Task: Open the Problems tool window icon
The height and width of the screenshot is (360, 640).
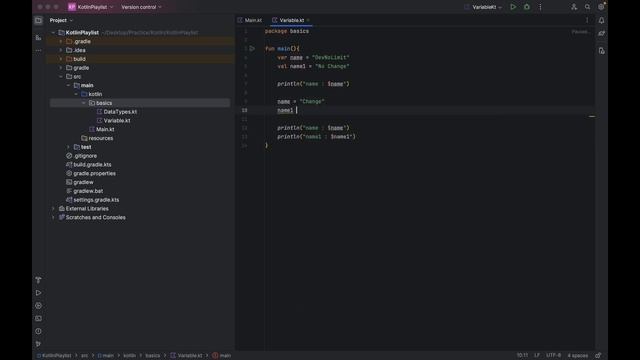Action: tap(38, 331)
